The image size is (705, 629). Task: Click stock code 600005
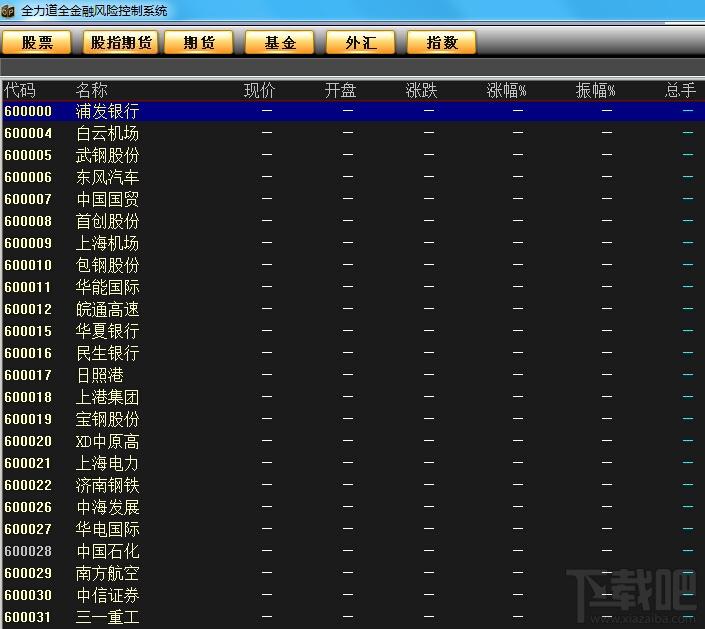28,155
